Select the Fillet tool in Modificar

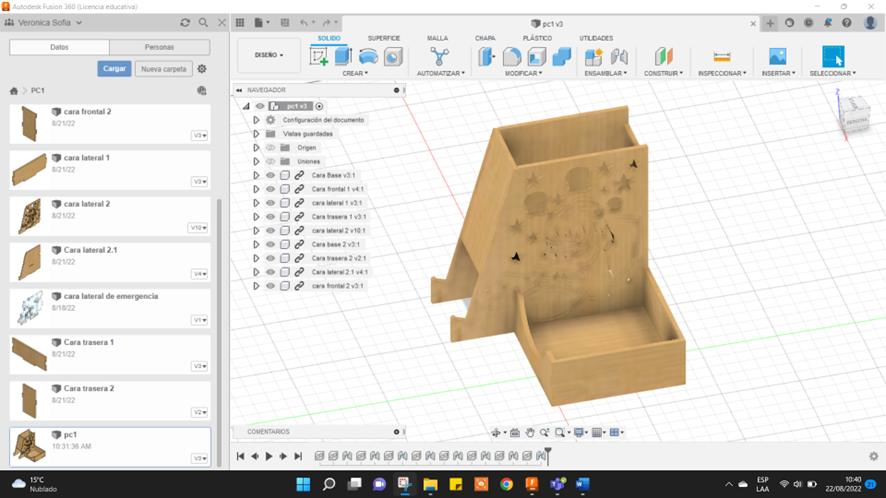pos(512,57)
